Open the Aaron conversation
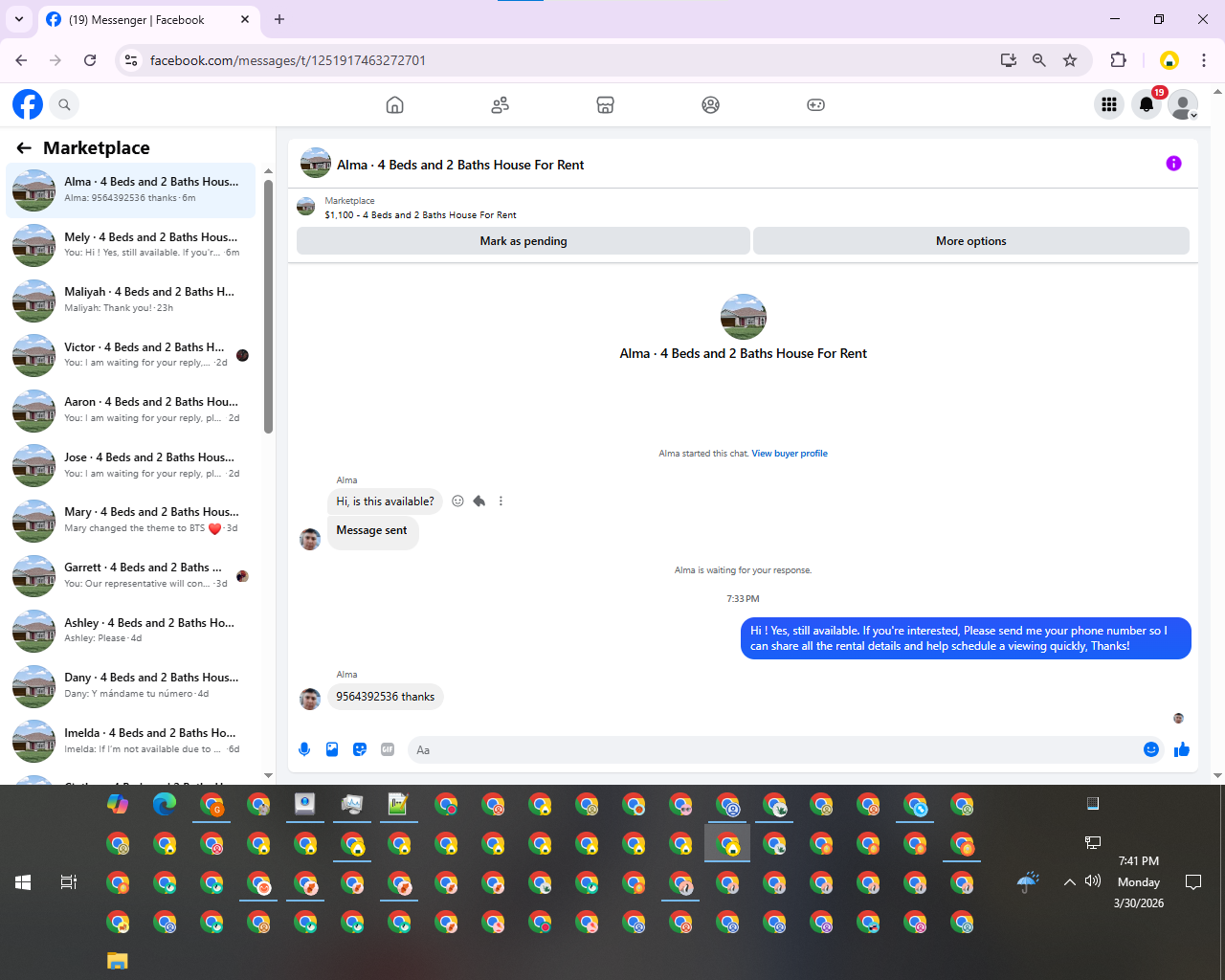Screen dimensions: 1225x980 coord(131,411)
